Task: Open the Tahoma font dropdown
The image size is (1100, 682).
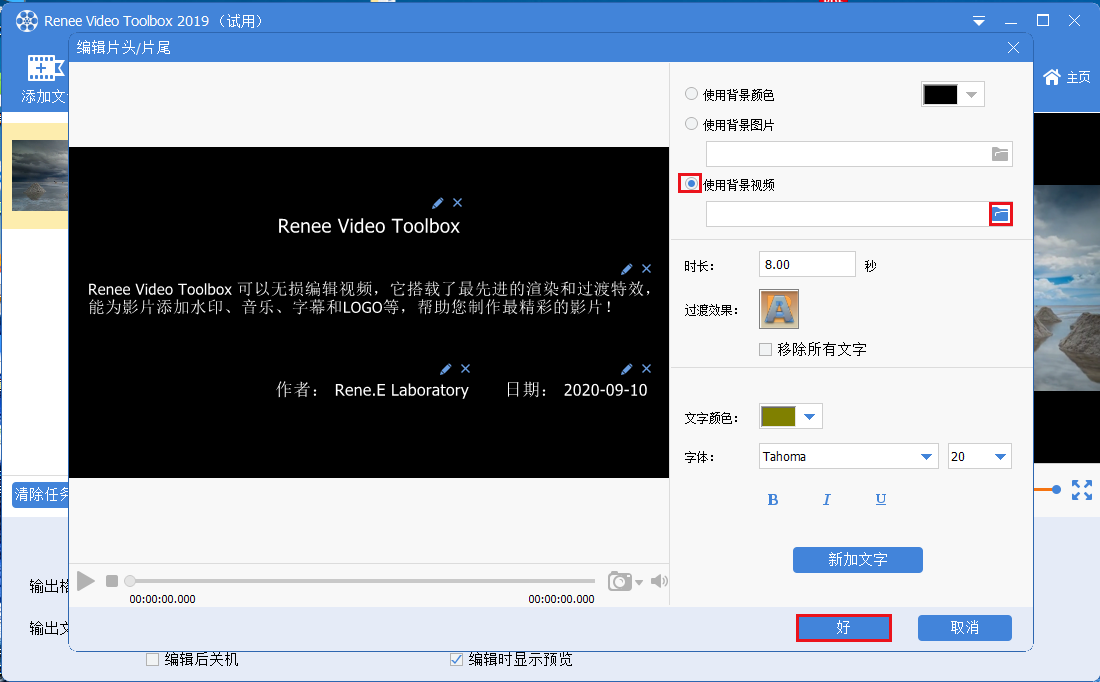Action: tap(926, 457)
